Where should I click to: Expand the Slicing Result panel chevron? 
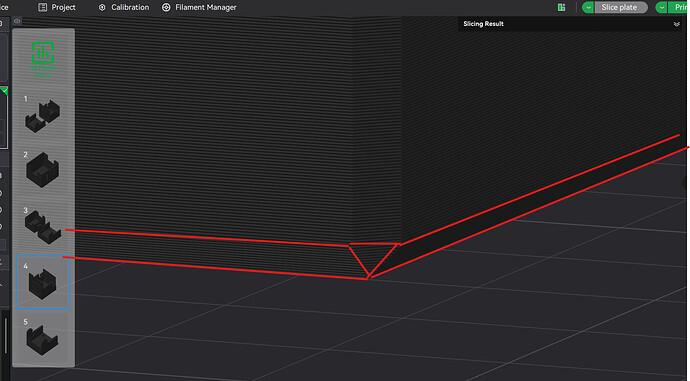[x=676, y=24]
